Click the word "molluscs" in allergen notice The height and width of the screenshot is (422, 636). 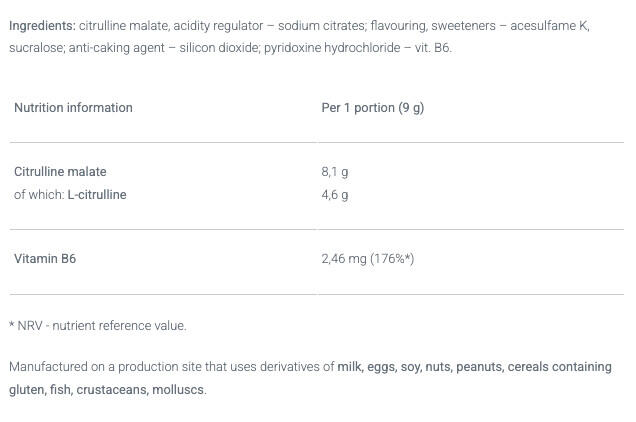coord(178,390)
